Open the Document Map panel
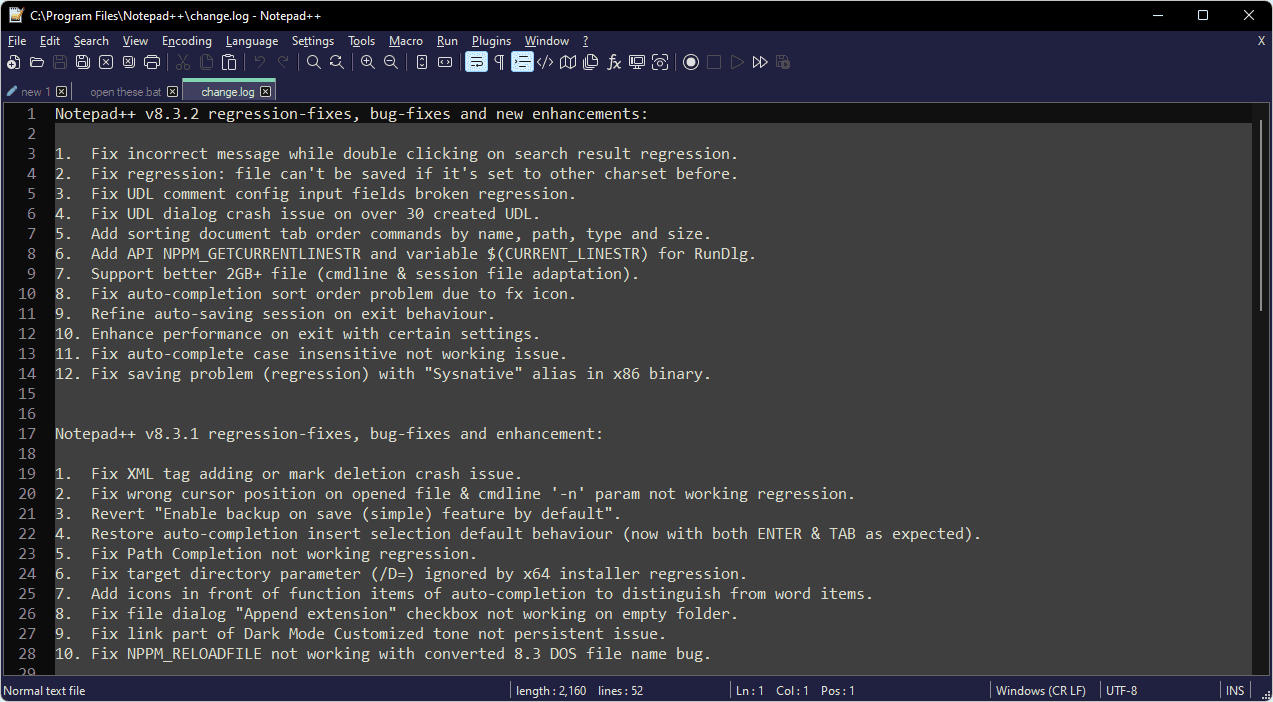Viewport: 1273px width, 702px height. point(568,62)
